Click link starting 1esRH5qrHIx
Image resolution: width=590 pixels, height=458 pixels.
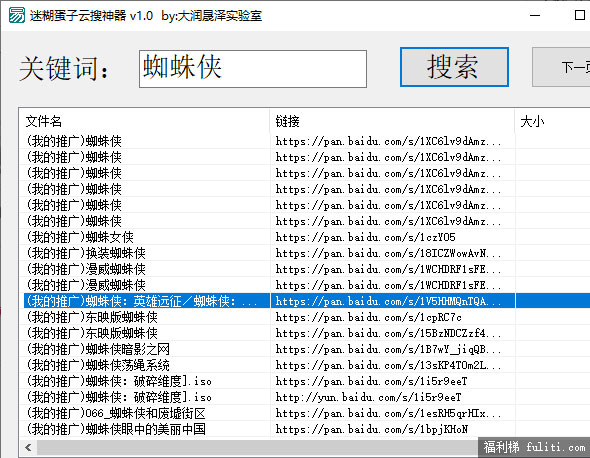(x=388, y=413)
